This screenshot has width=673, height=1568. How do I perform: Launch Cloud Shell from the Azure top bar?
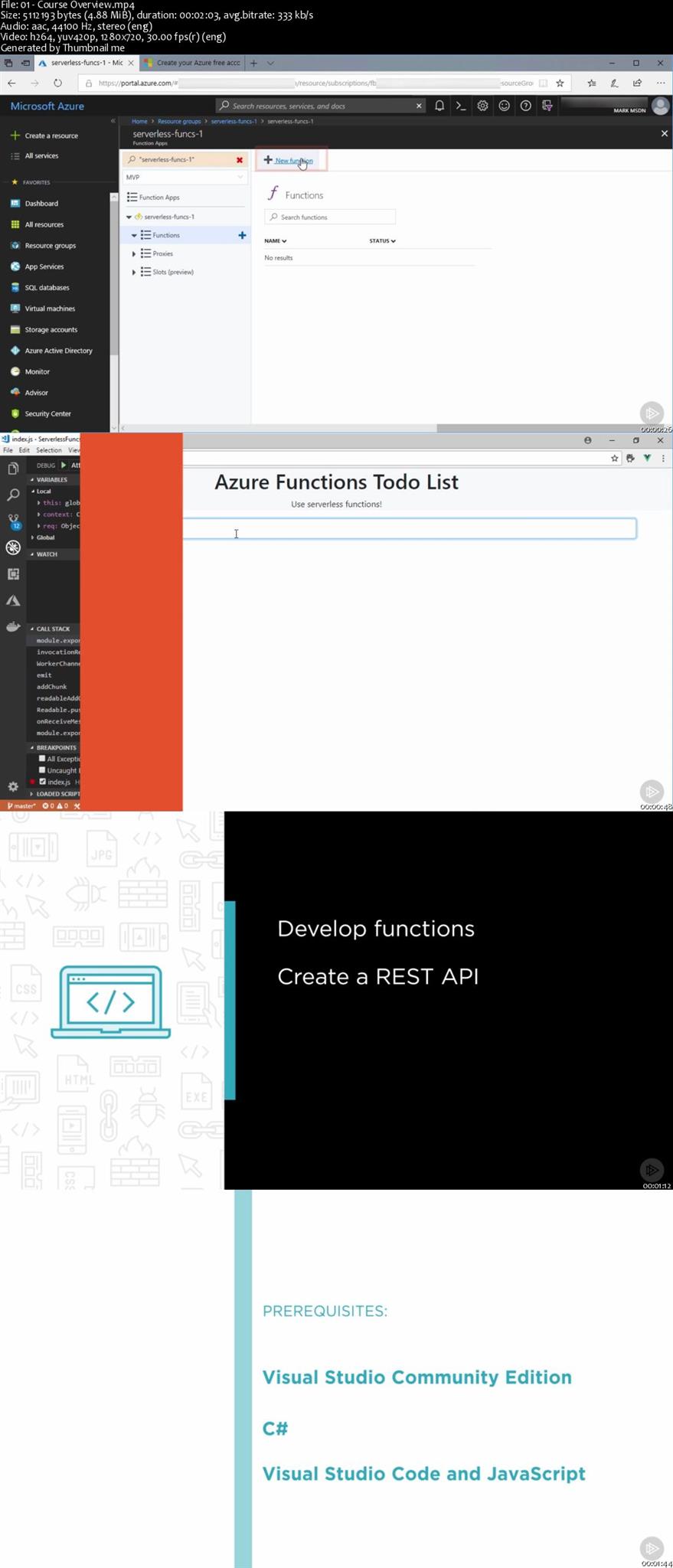[x=461, y=106]
